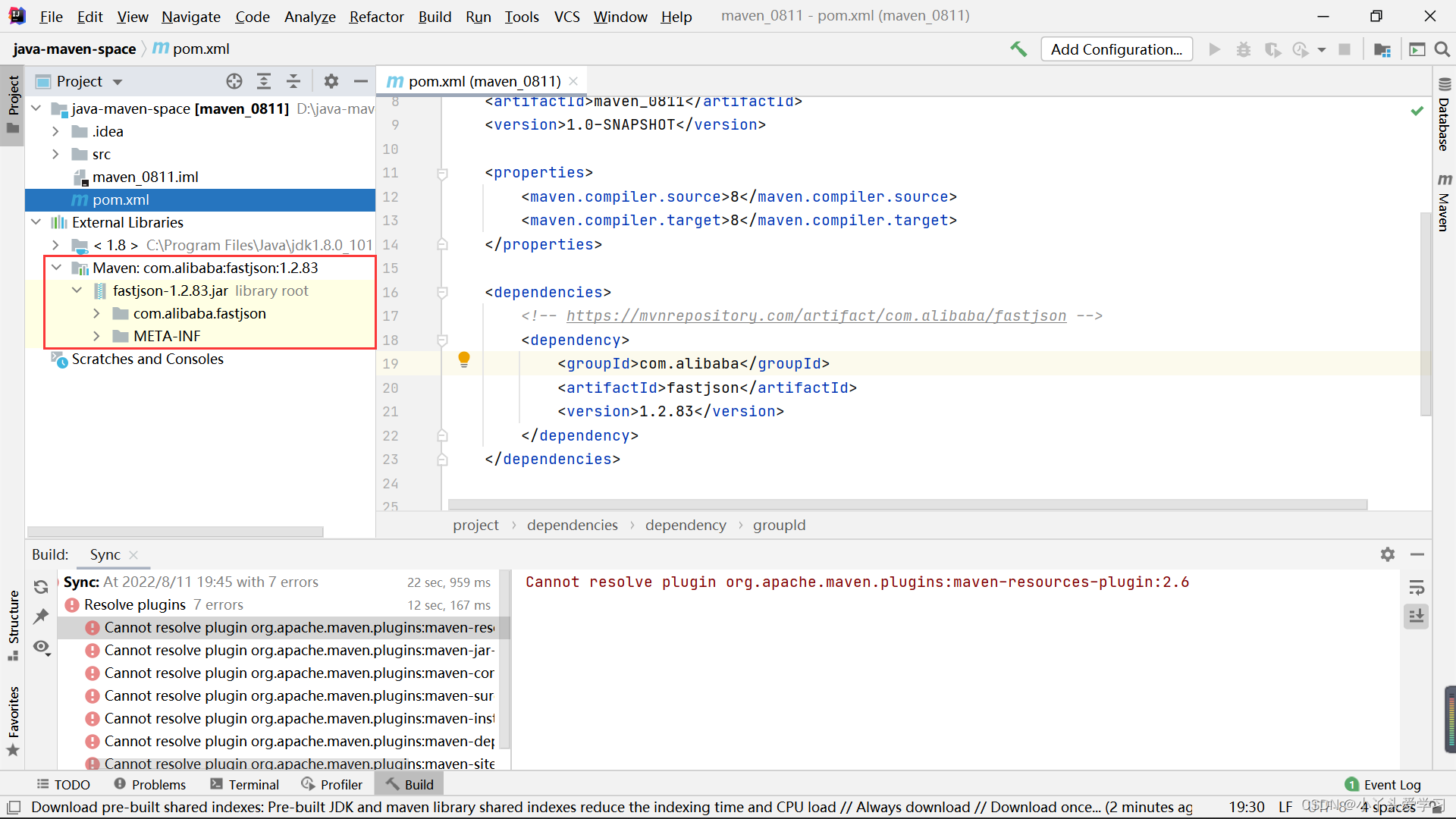Viewport: 1456px width, 819px height.
Task: Expand the JDK 1.8 library node
Action: (56, 245)
